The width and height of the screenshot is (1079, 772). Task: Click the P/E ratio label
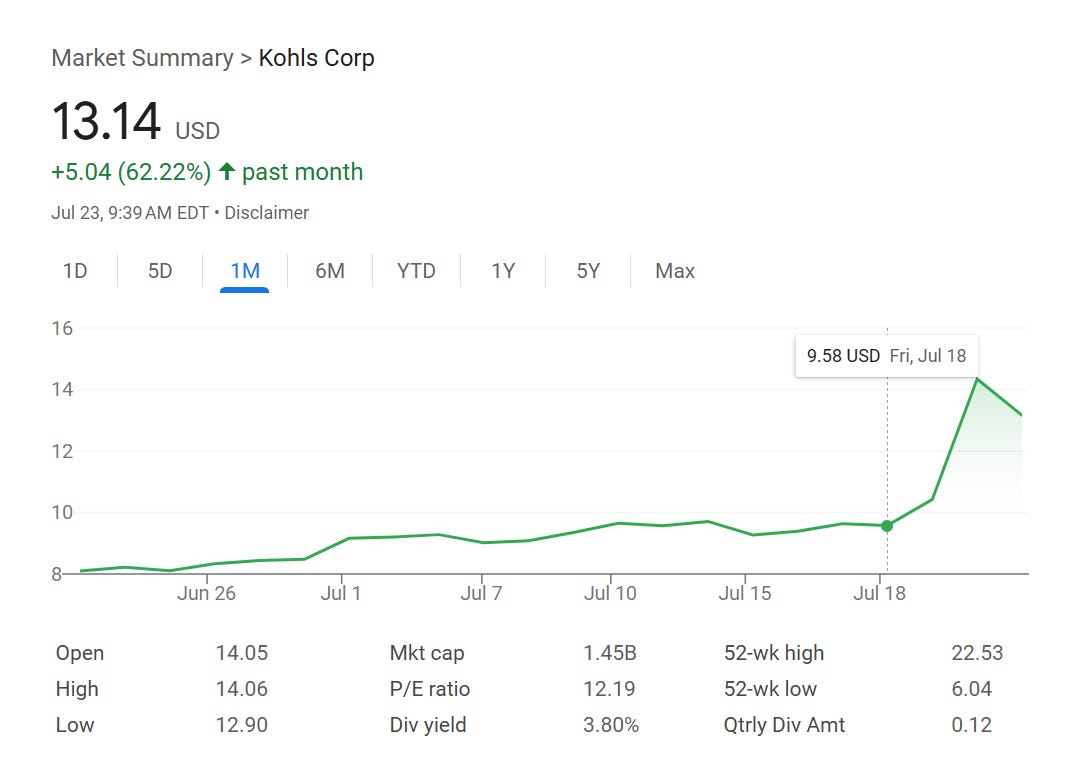(x=429, y=689)
